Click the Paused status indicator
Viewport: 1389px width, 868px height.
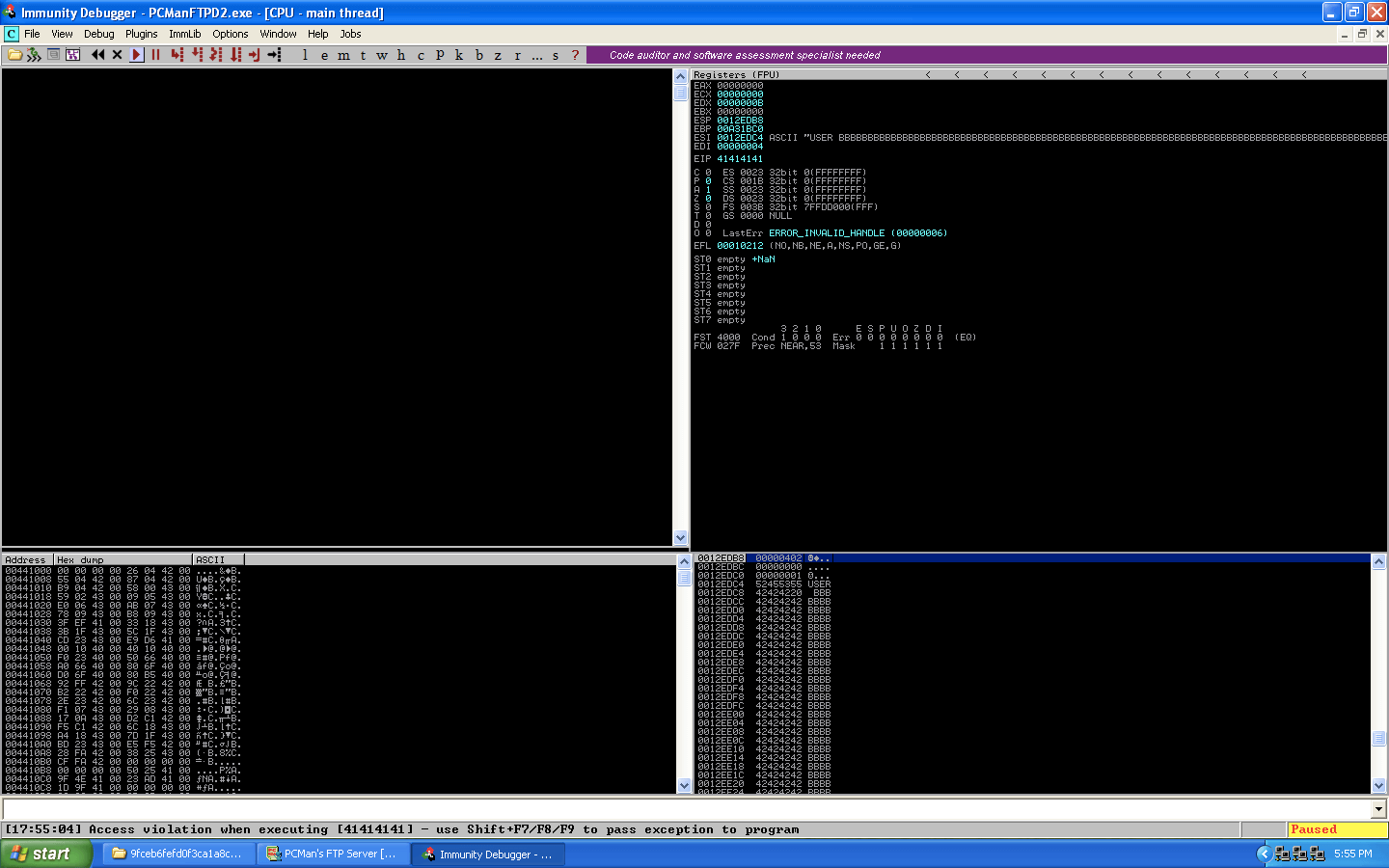tap(1337, 829)
